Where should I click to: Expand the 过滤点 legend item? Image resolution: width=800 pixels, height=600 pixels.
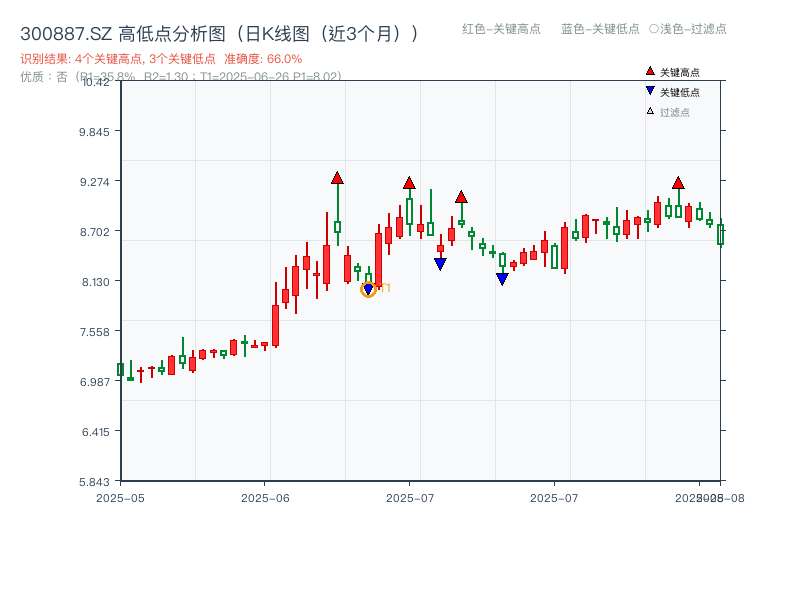click(x=674, y=112)
